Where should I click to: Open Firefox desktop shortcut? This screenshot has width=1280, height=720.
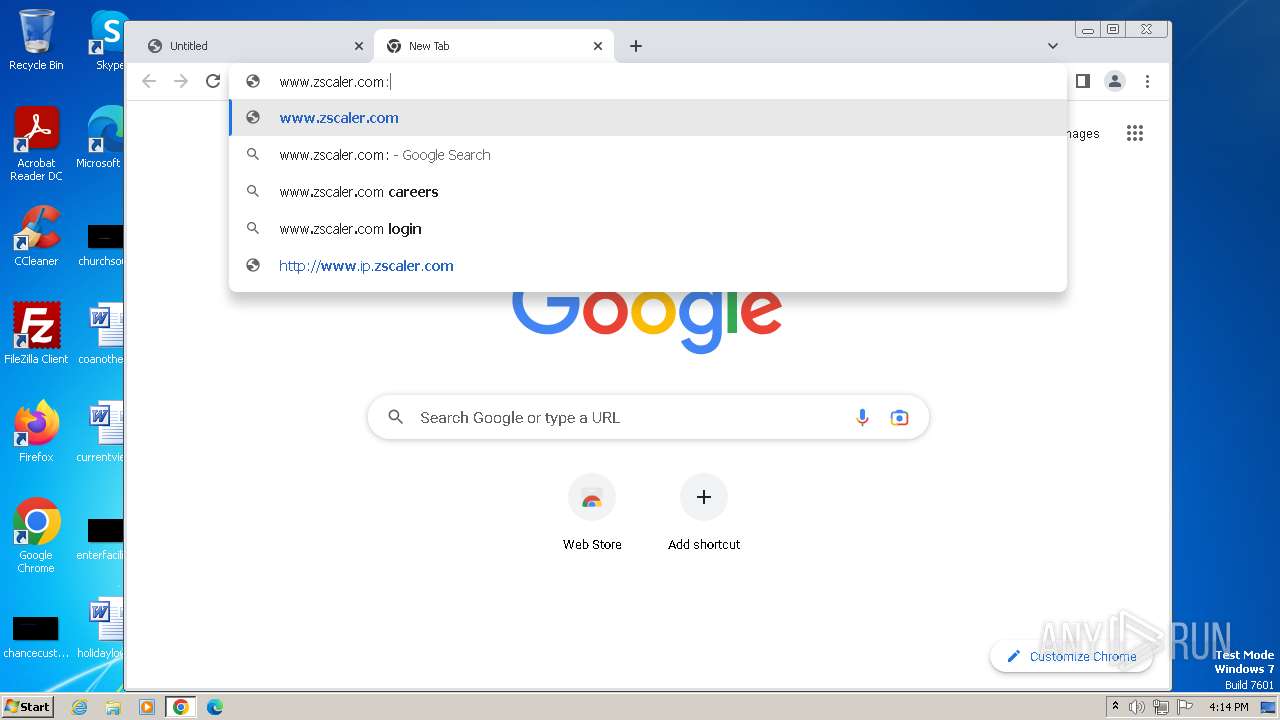click(36, 431)
